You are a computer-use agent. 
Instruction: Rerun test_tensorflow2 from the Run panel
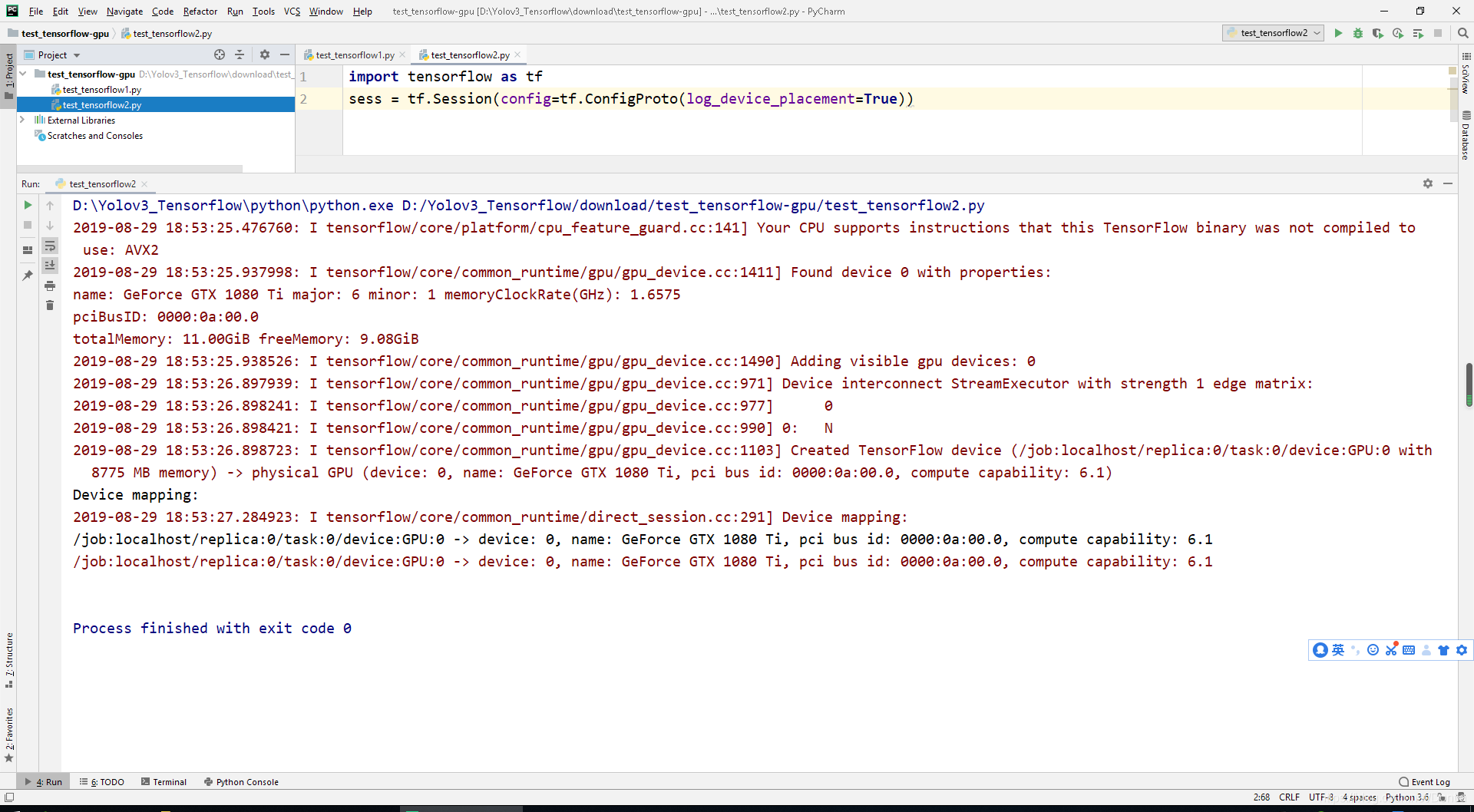(28, 205)
